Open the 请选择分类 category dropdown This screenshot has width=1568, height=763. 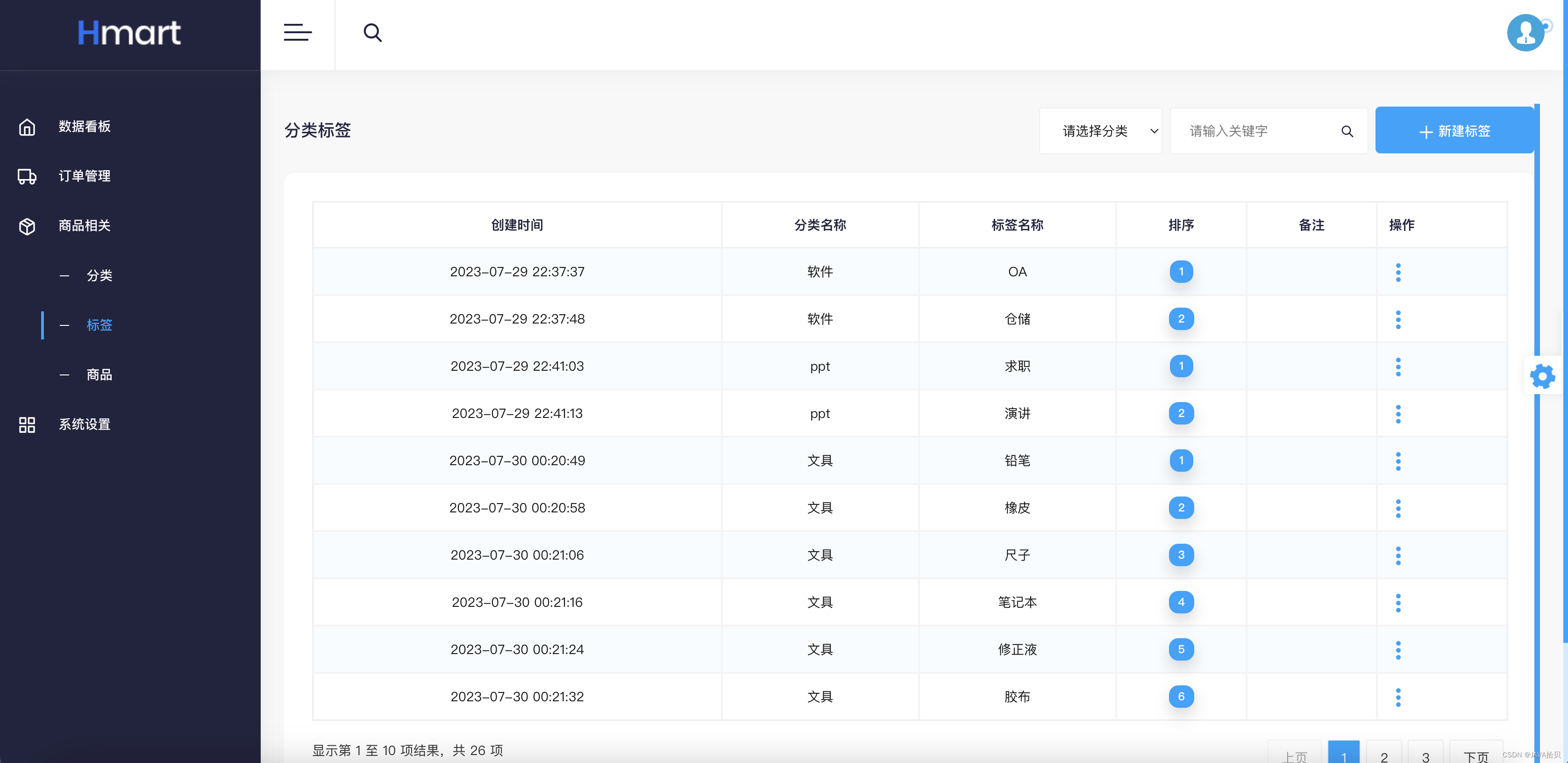[1100, 131]
